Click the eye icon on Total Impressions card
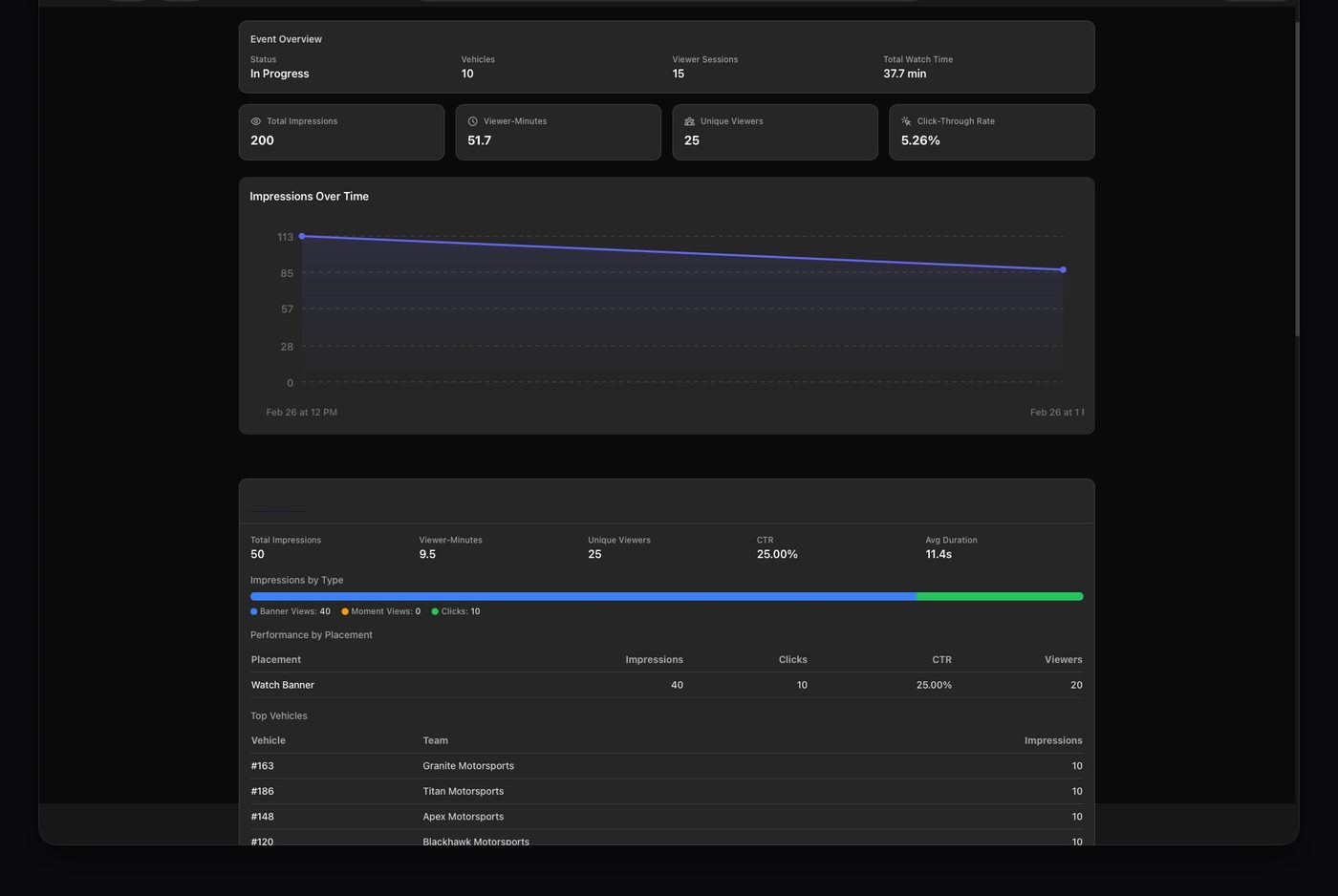This screenshot has height=896, width=1338. click(x=254, y=121)
